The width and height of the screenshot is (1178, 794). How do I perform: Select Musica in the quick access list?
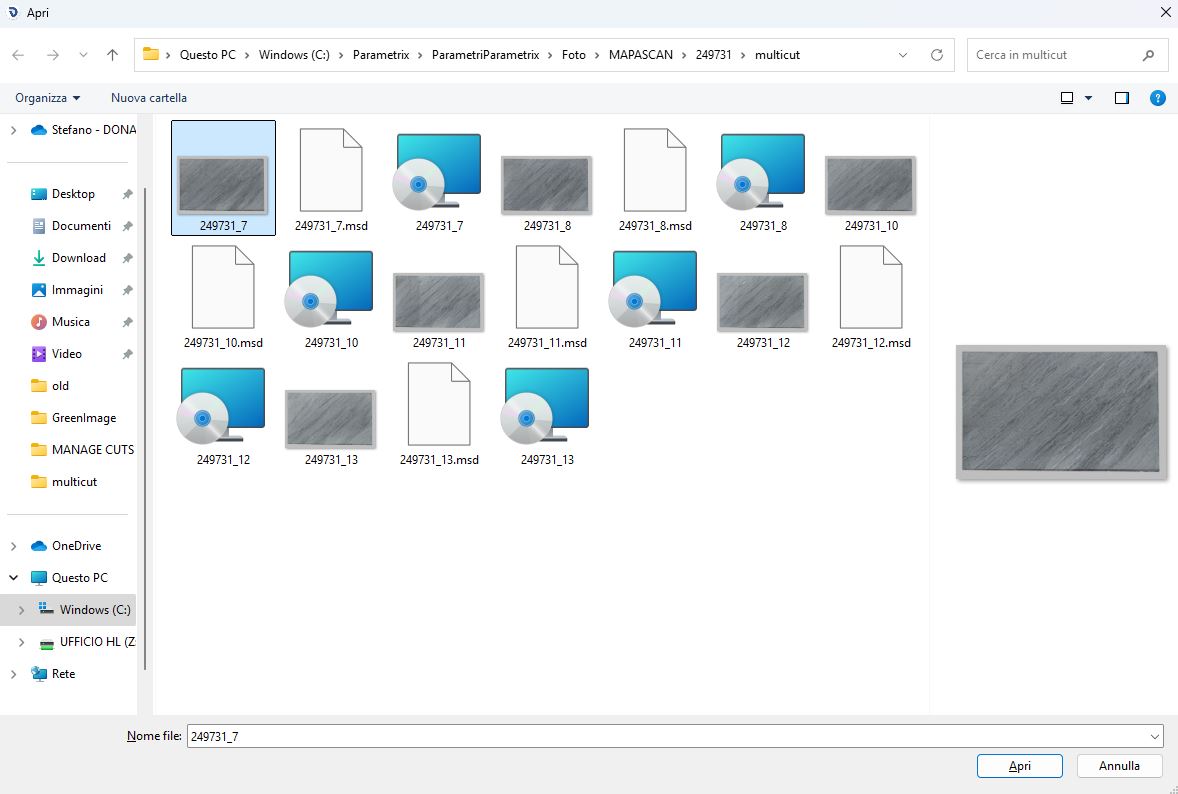click(71, 322)
